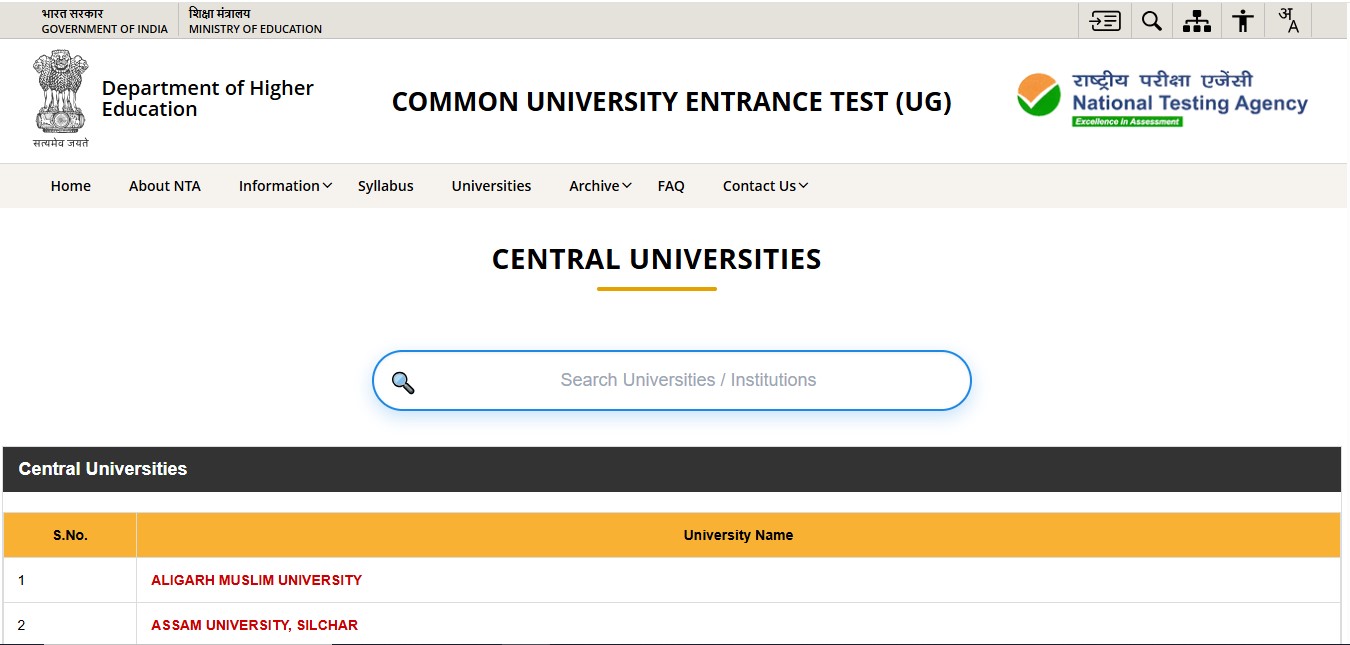Expand the Archive menu dropdown
Image resolution: width=1350 pixels, height=645 pixels.
coord(601,186)
